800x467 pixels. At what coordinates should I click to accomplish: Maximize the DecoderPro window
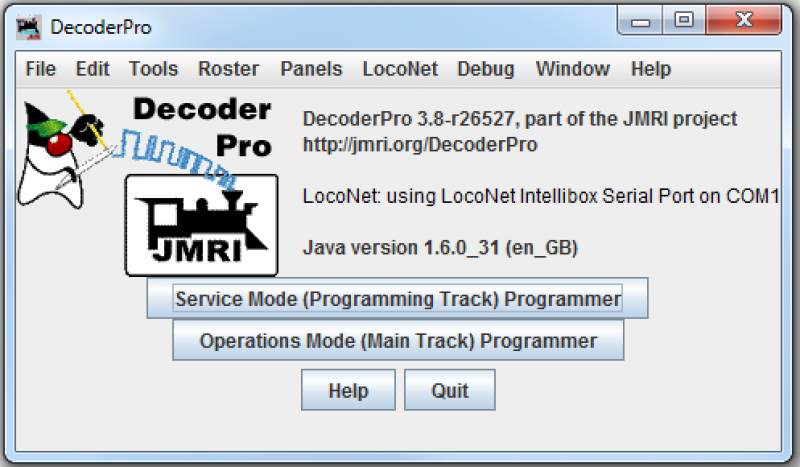point(684,21)
